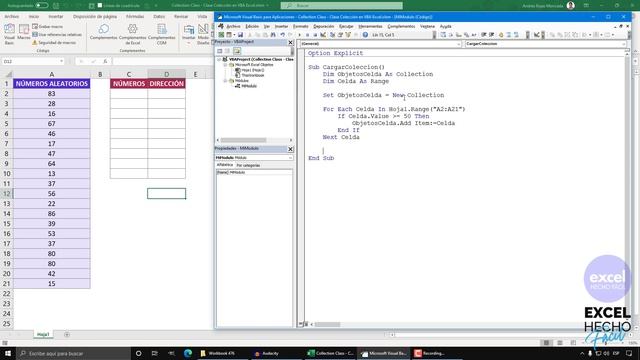
Task: Open the Object Browser icon in VBA toolbar
Action: click(348, 35)
